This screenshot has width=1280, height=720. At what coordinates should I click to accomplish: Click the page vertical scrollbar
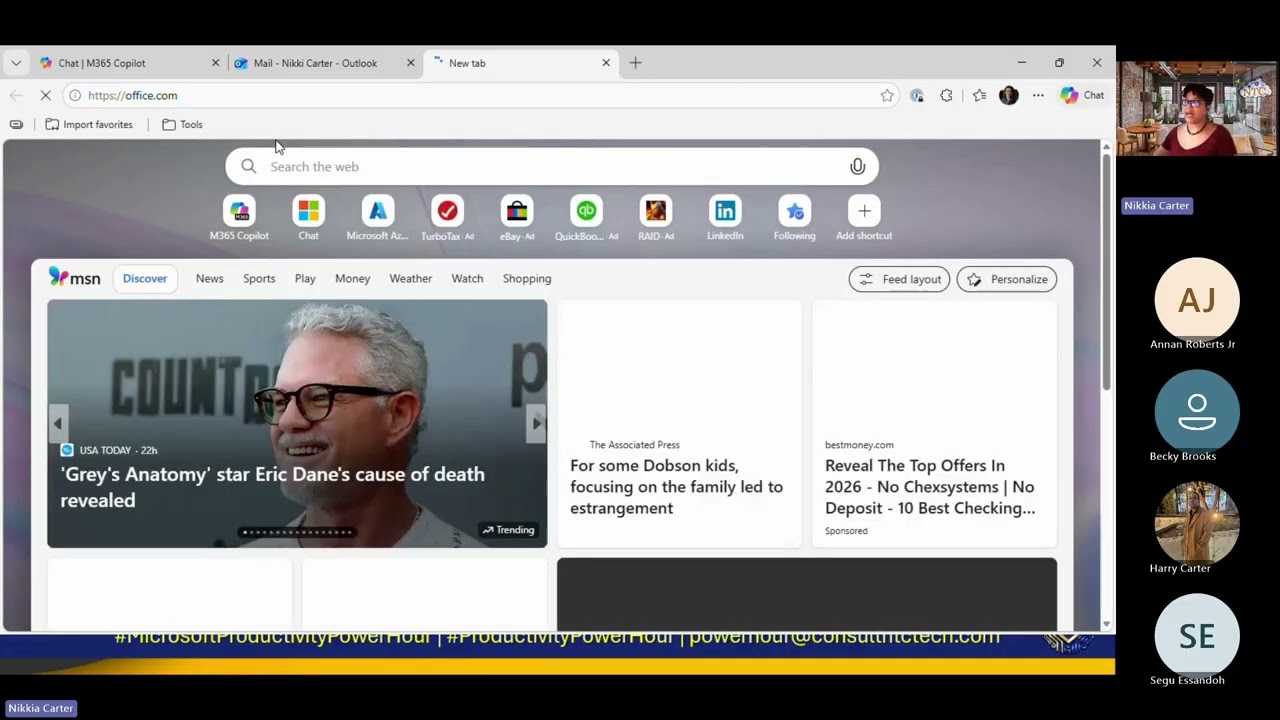click(1106, 270)
